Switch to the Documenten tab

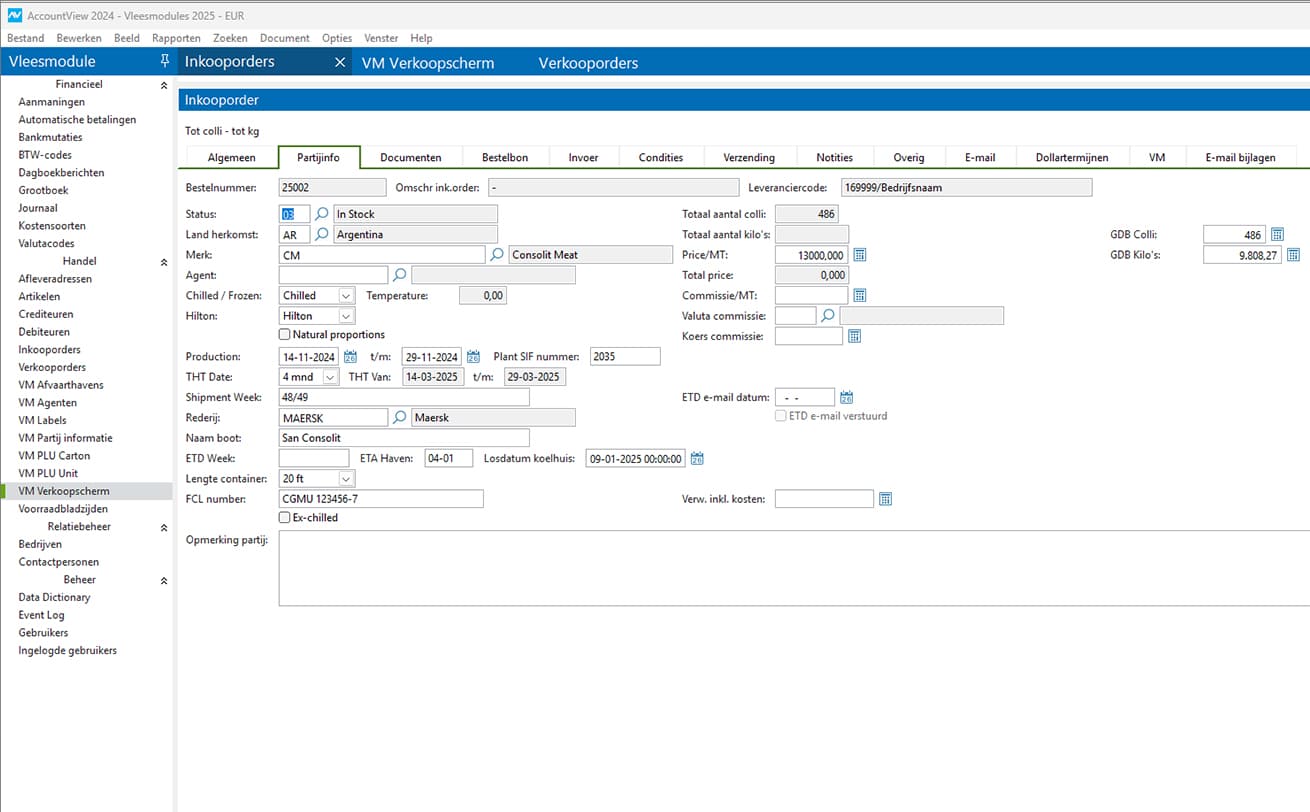coord(410,157)
